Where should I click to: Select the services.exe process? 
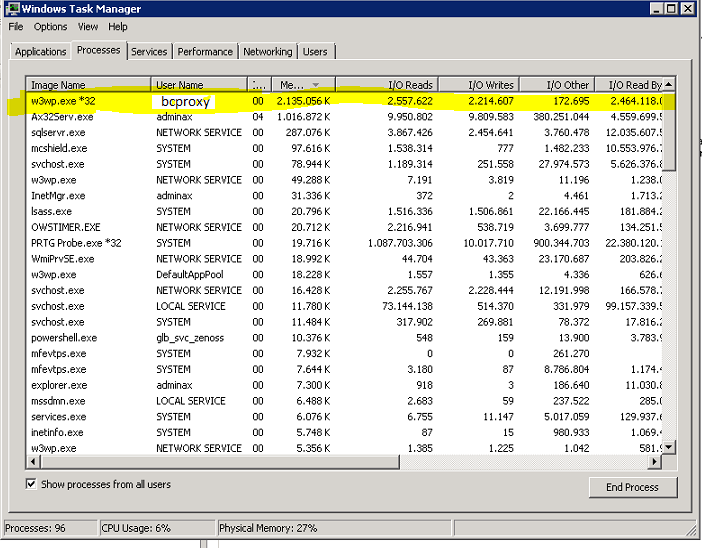pos(344,416)
